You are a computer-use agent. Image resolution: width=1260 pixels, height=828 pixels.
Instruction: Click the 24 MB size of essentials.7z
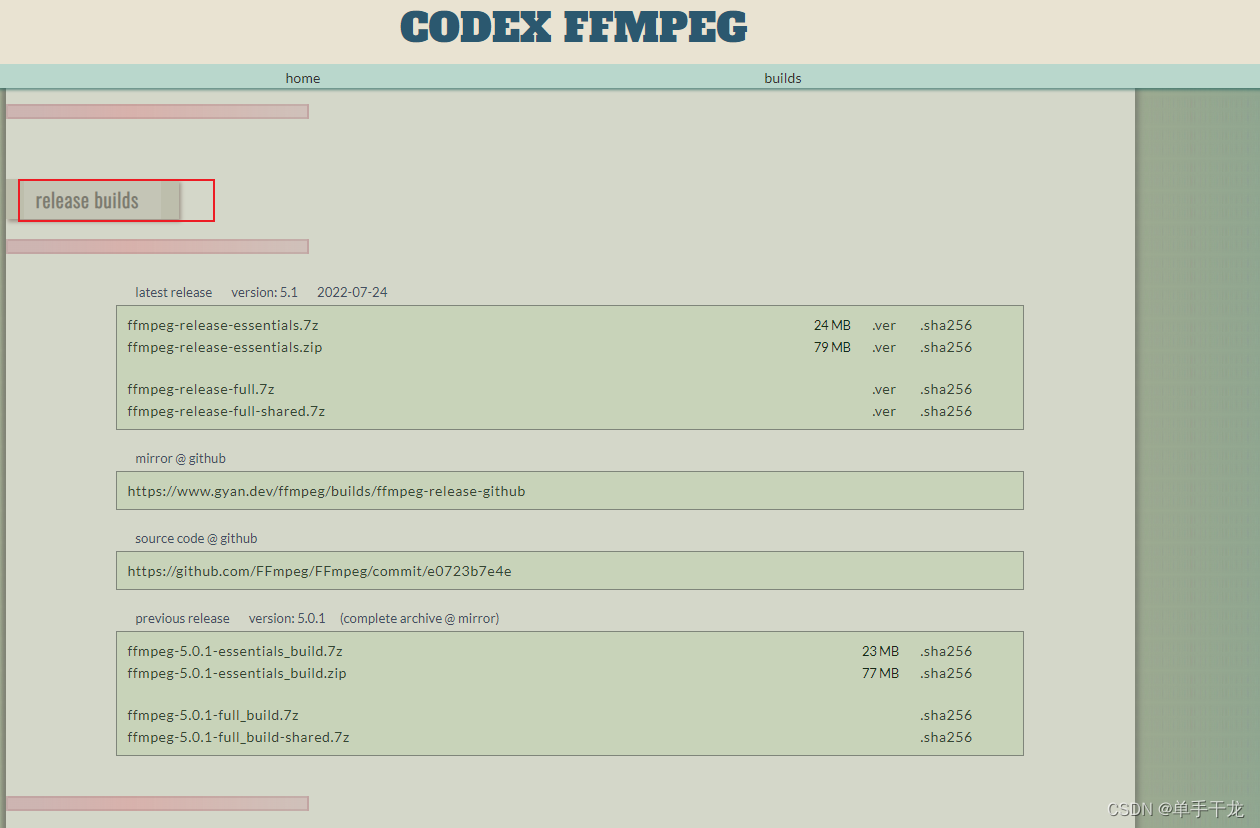tap(832, 325)
